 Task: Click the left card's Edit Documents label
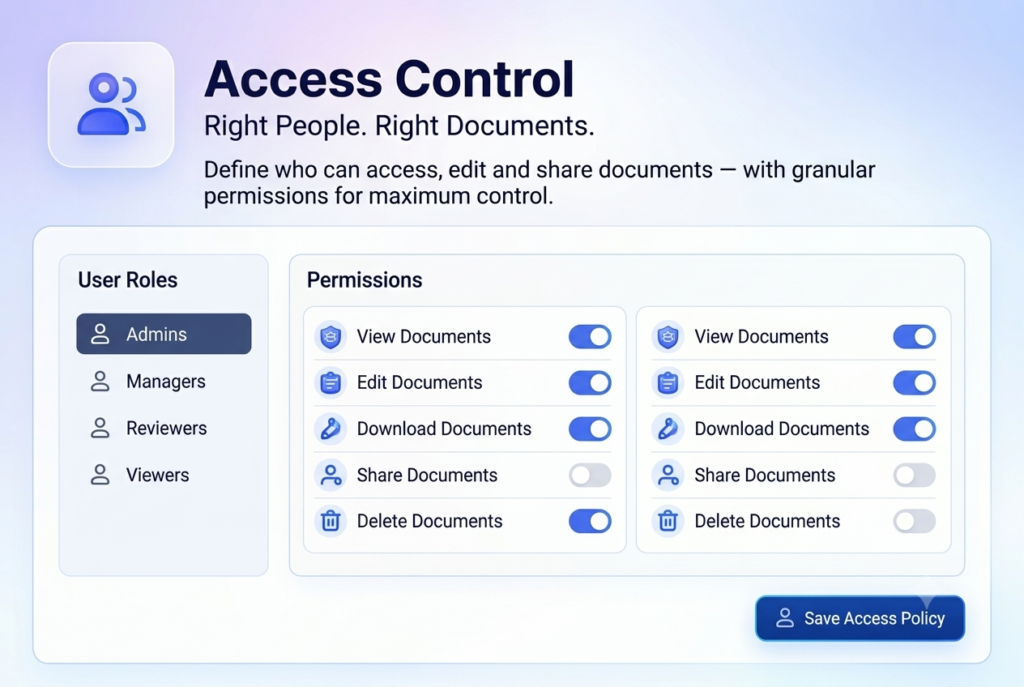tap(419, 383)
